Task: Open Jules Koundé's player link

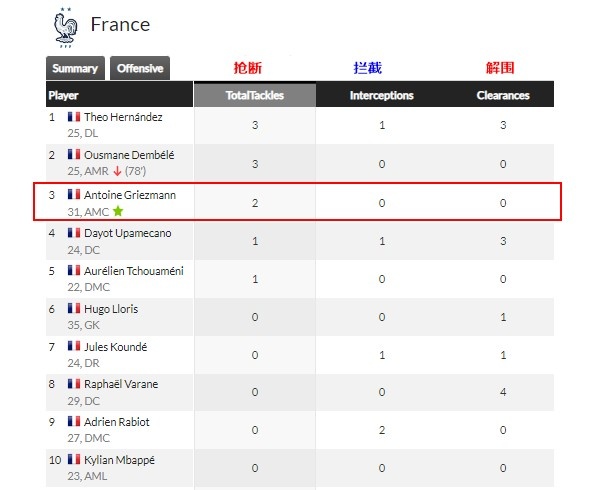Action: pyautogui.click(x=115, y=347)
